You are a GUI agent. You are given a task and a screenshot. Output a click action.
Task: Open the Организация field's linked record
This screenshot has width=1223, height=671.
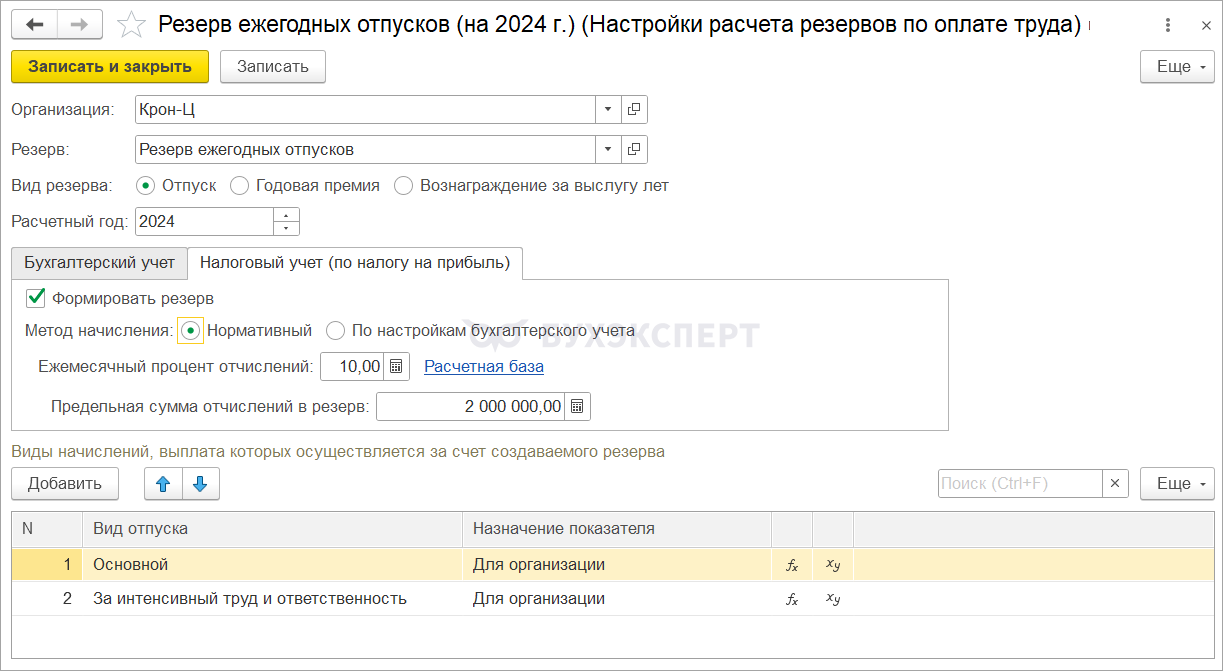tap(634, 109)
